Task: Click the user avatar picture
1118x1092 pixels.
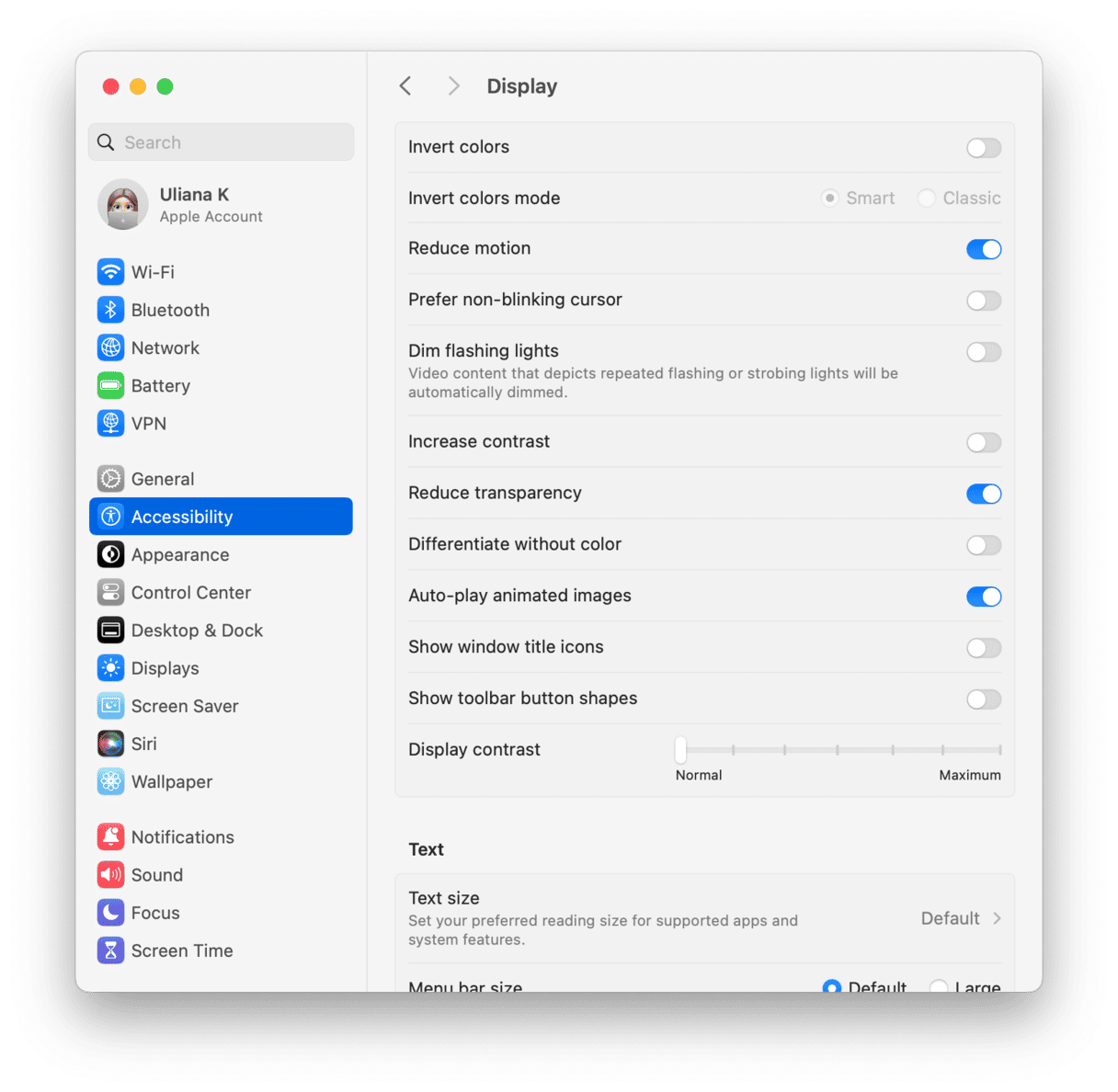Action: (x=123, y=204)
